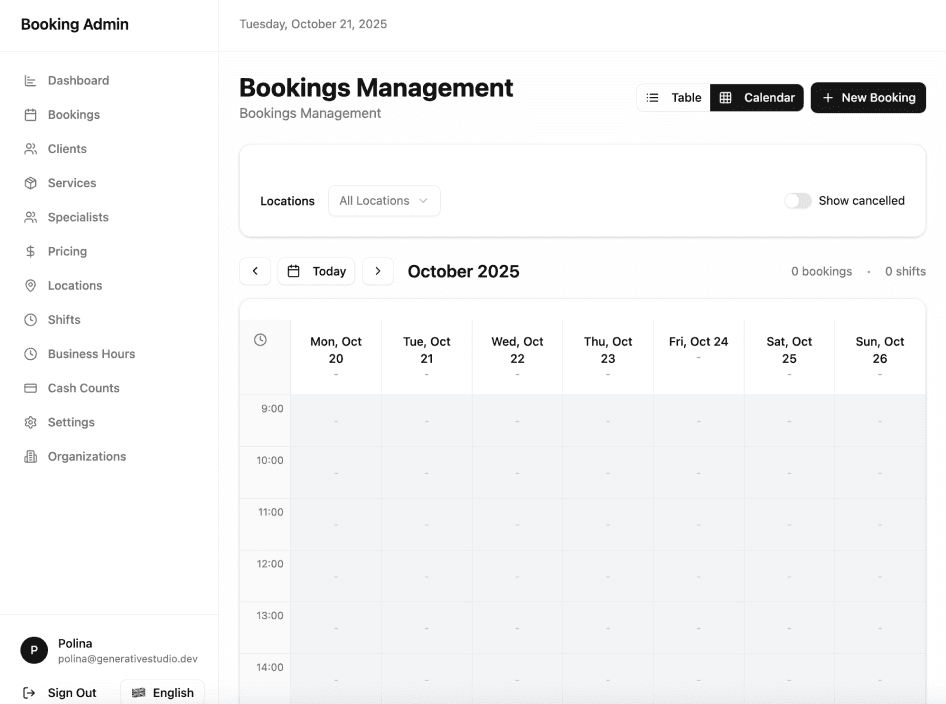Click the Bookings calendar icon in sidebar
This screenshot has height=704, width=946.
30,115
